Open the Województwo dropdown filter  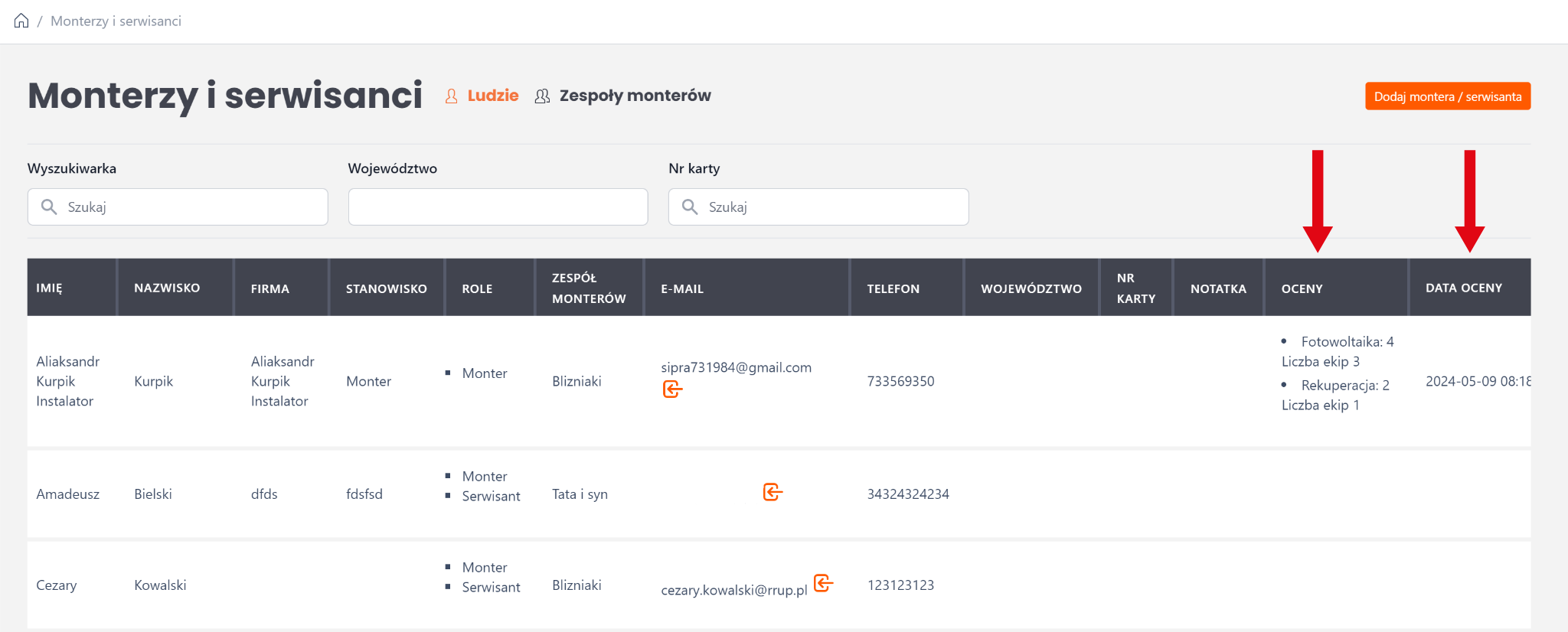tap(498, 207)
